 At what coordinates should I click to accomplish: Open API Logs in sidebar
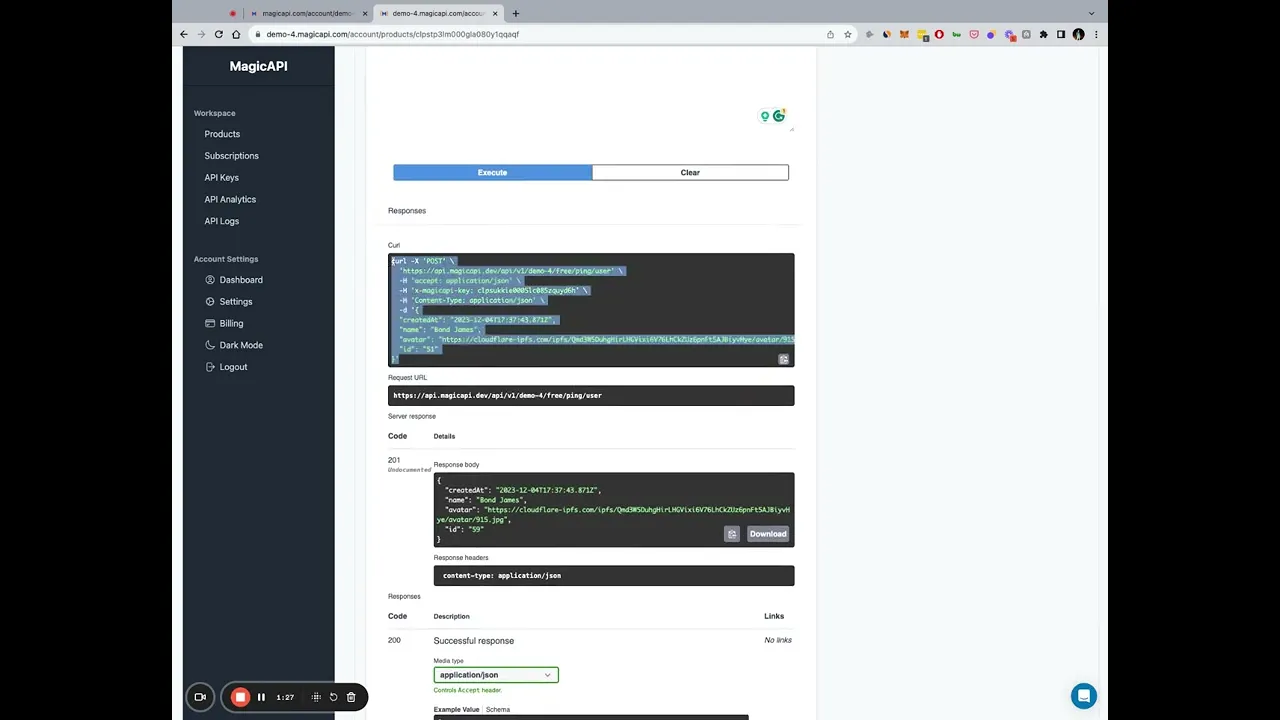click(221, 221)
